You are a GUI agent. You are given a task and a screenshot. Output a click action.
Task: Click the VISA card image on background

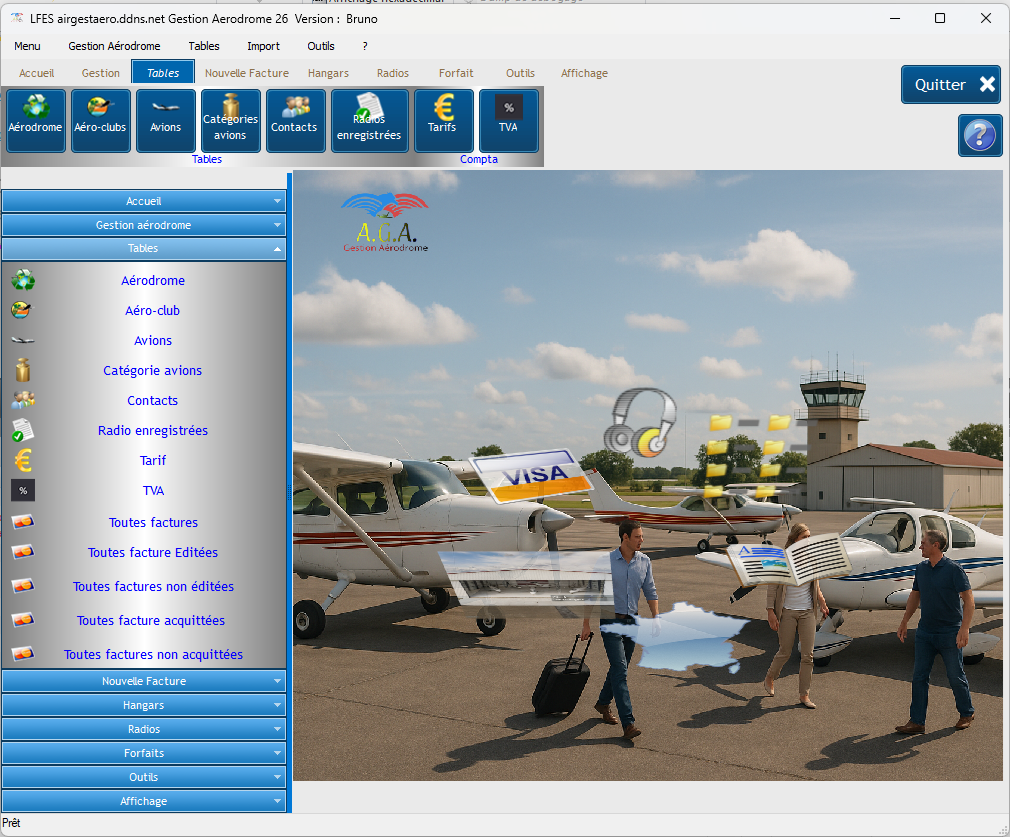532,474
